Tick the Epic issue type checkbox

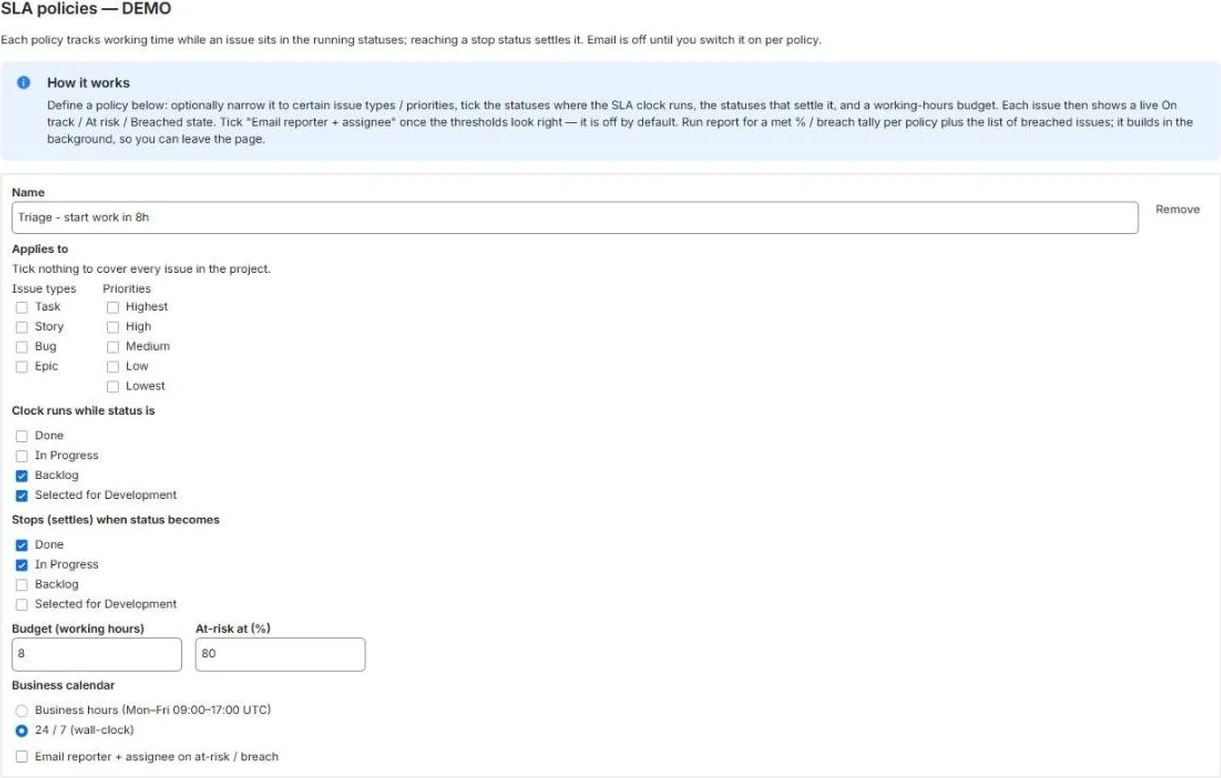coord(22,367)
